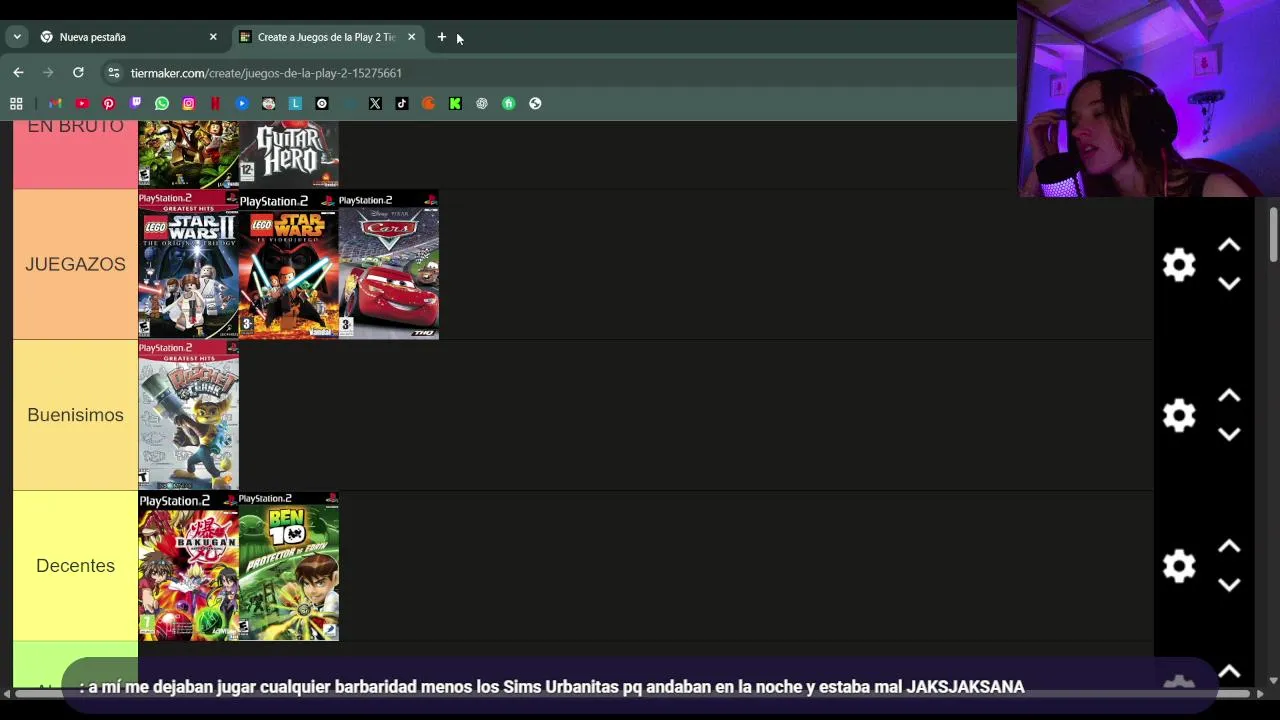Select the Cars game cover
The height and width of the screenshot is (720, 1280).
click(x=389, y=265)
